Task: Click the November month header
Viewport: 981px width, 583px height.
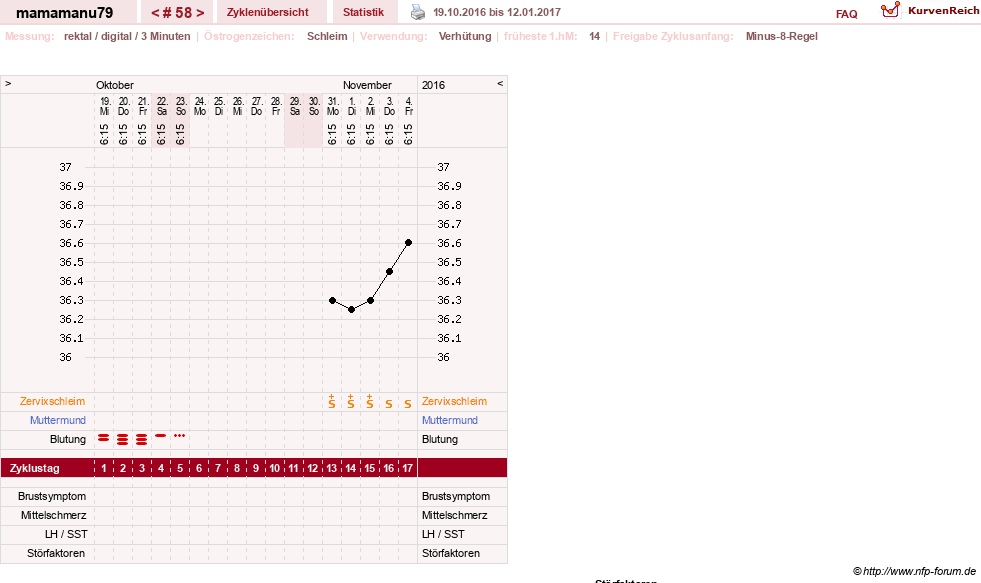Action: pyautogui.click(x=367, y=85)
